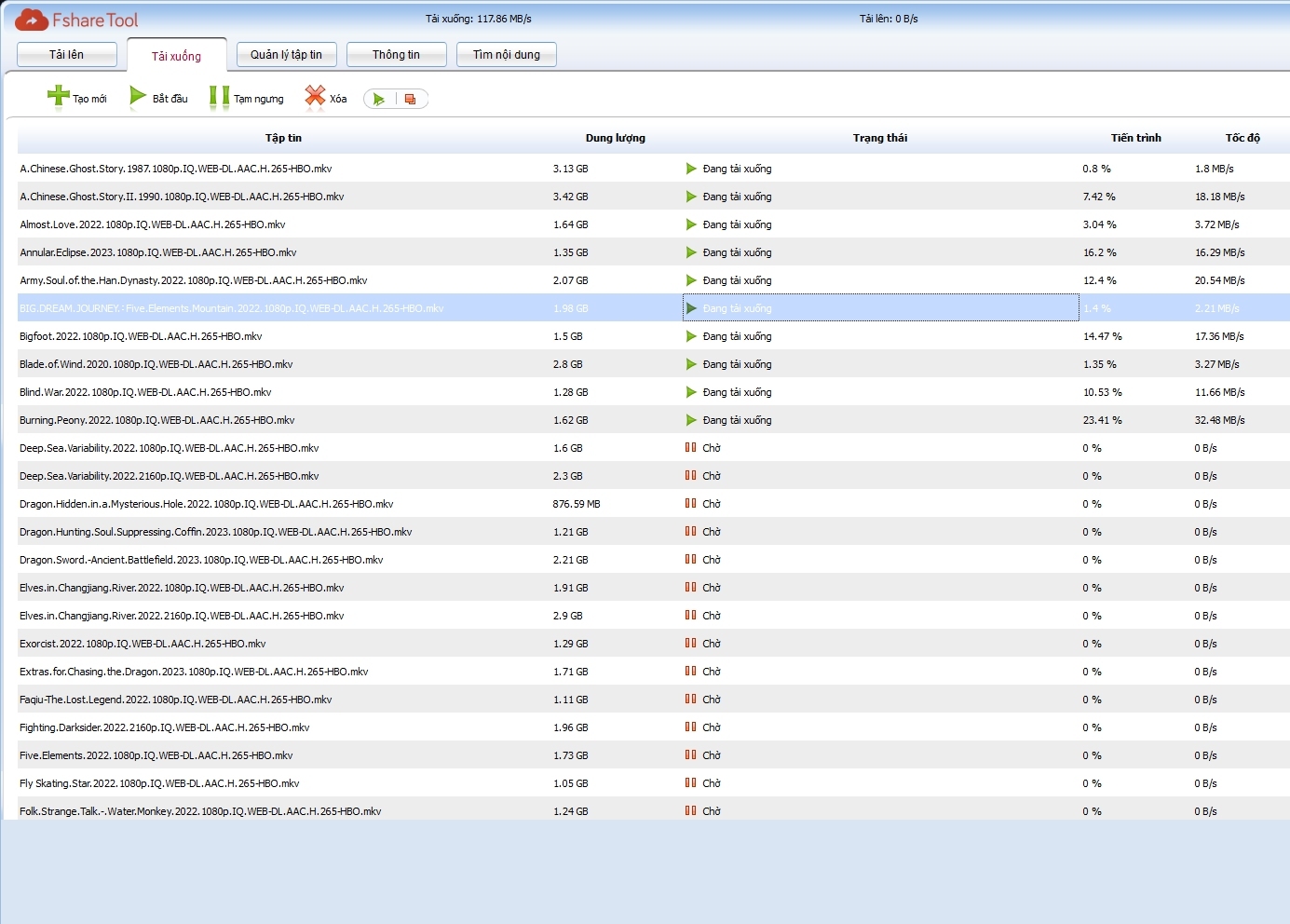Click the 32.48 MB/s speed value
Image resolution: width=1290 pixels, height=924 pixels.
click(x=1220, y=420)
